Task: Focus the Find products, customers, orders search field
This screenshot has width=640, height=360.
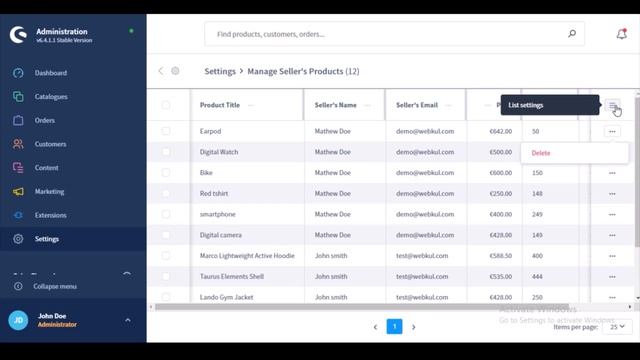Action: tap(394, 34)
